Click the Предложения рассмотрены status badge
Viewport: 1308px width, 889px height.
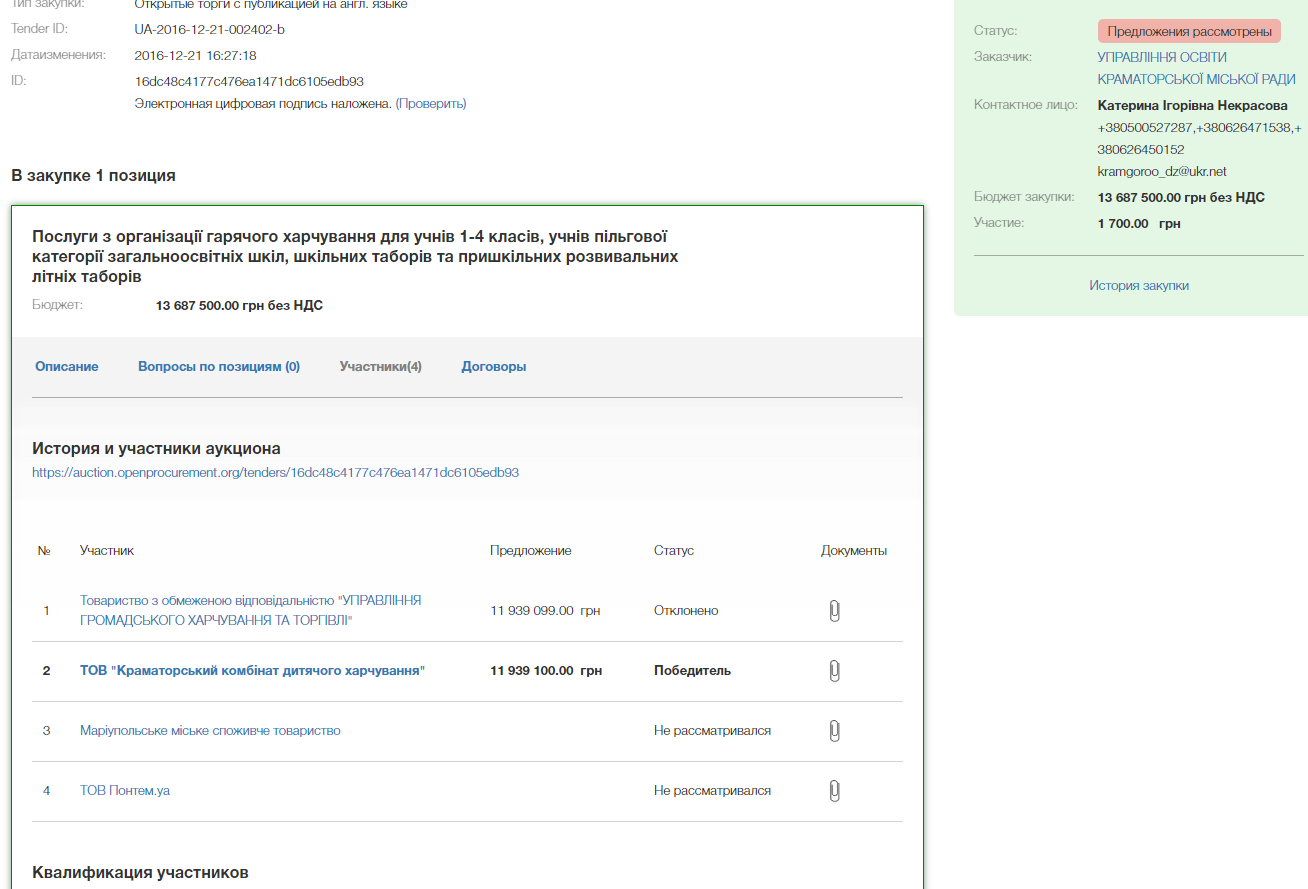pyautogui.click(x=1189, y=31)
